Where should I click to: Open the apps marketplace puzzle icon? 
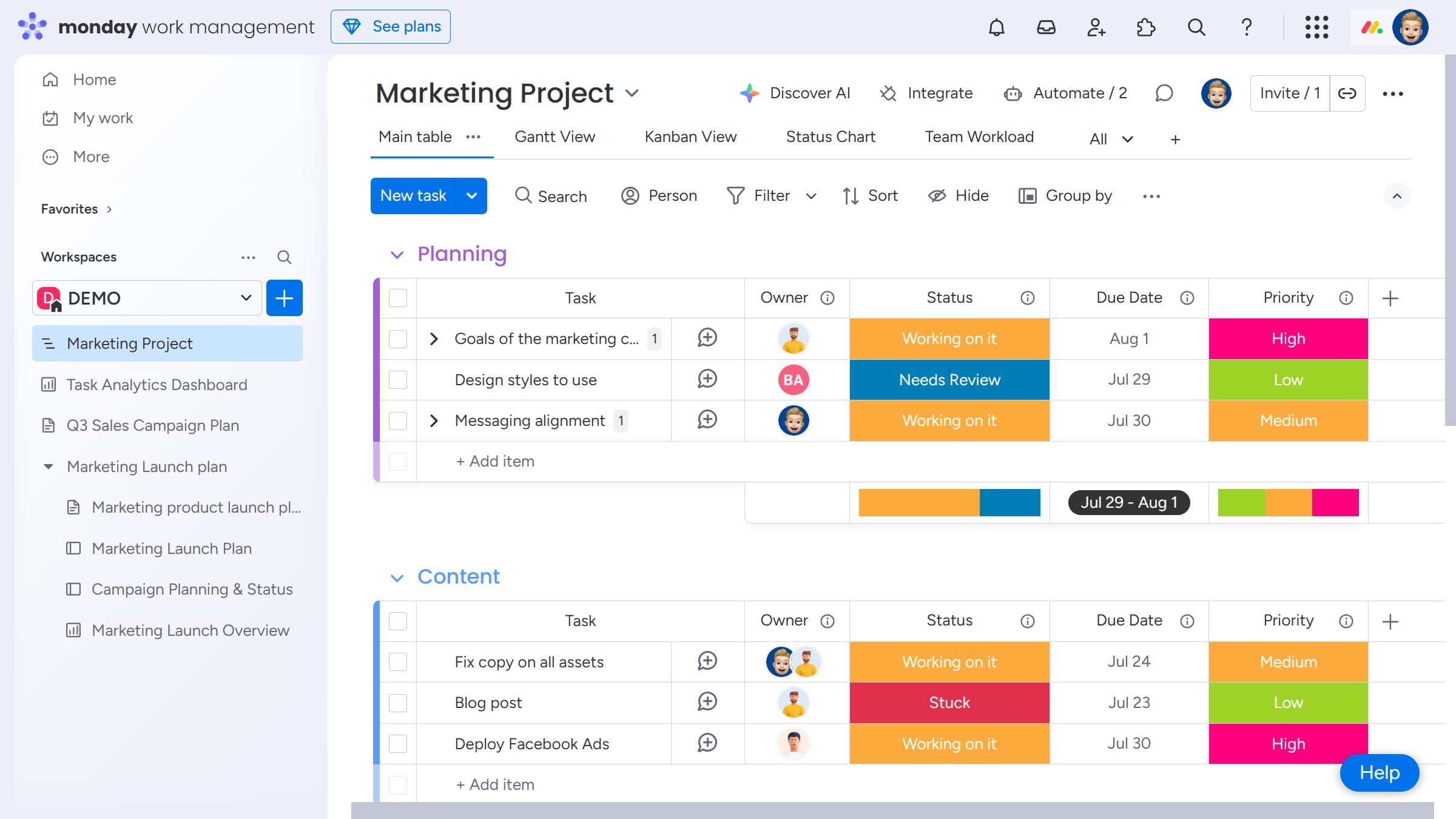coord(1145,27)
